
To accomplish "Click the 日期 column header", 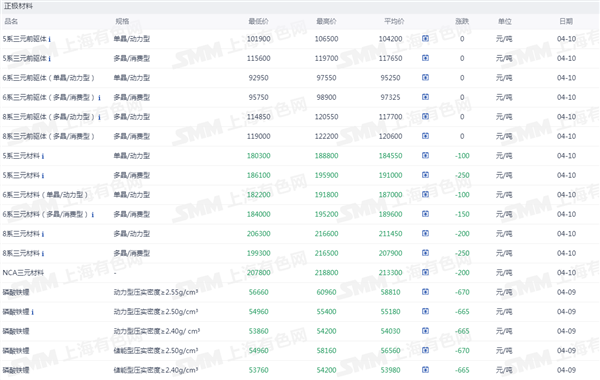I will [x=566, y=21].
